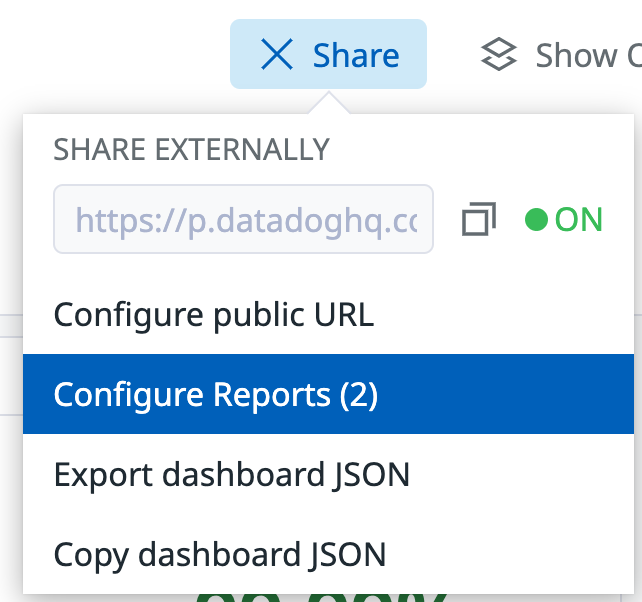Screen dimensions: 642x602
Task: Toggle external sharing ON switch off
Action: (564, 219)
